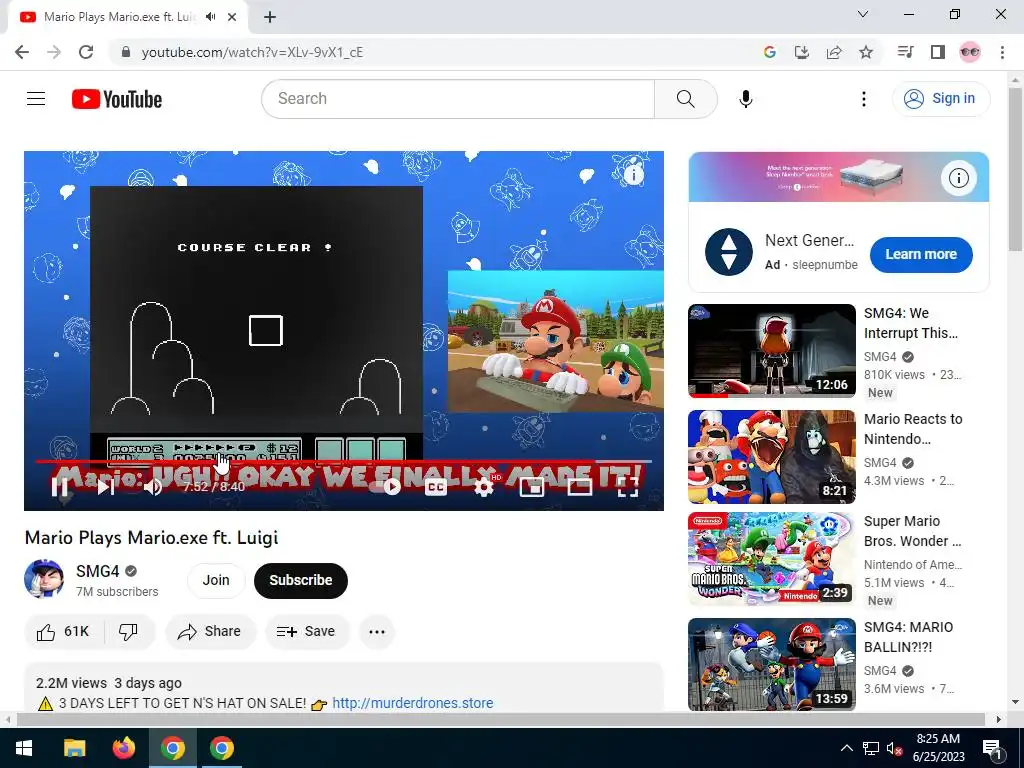Skip to next video in player

tap(105, 487)
